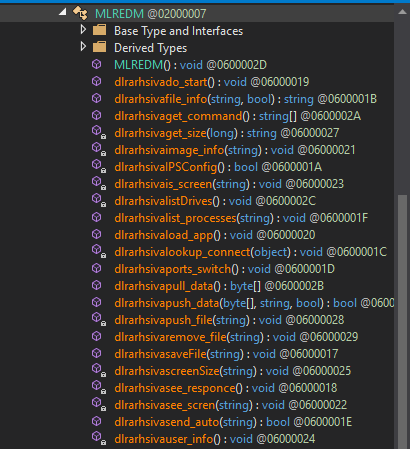Image resolution: width=410 pixels, height=449 pixels.
Task: Collapse the MLREDM class node
Action: pos(63,13)
